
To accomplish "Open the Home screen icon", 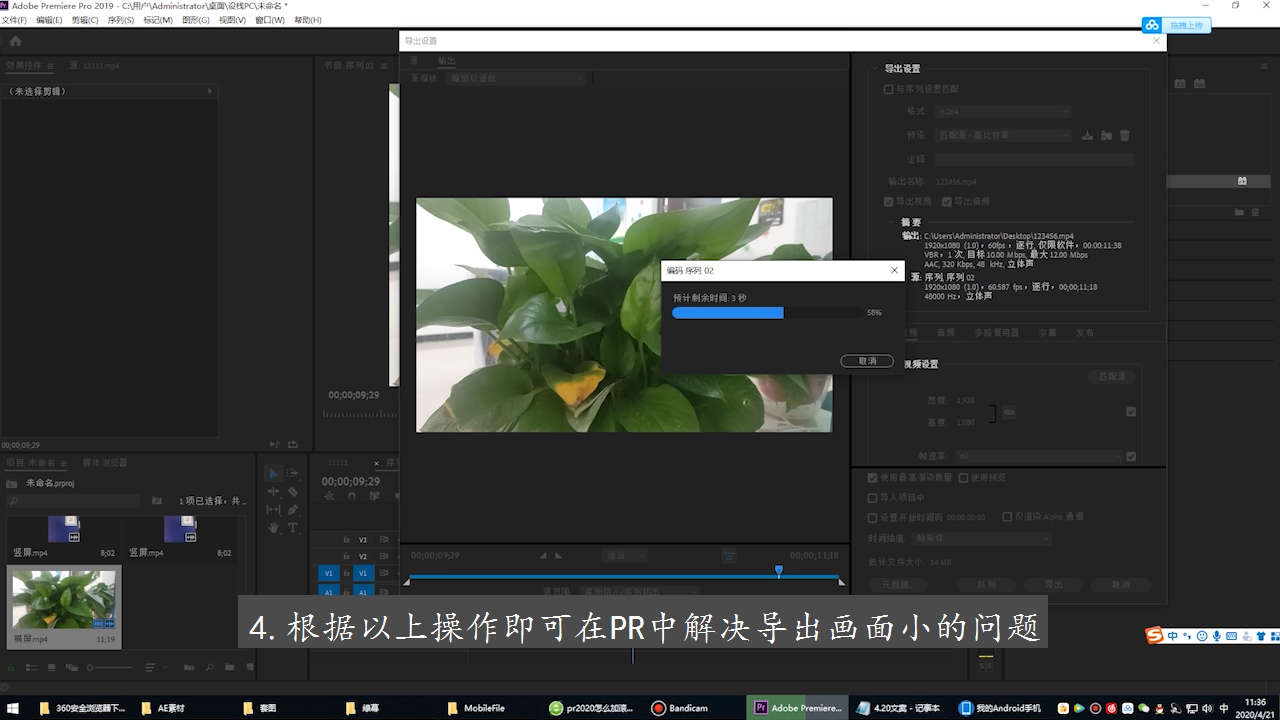I will coord(15,41).
